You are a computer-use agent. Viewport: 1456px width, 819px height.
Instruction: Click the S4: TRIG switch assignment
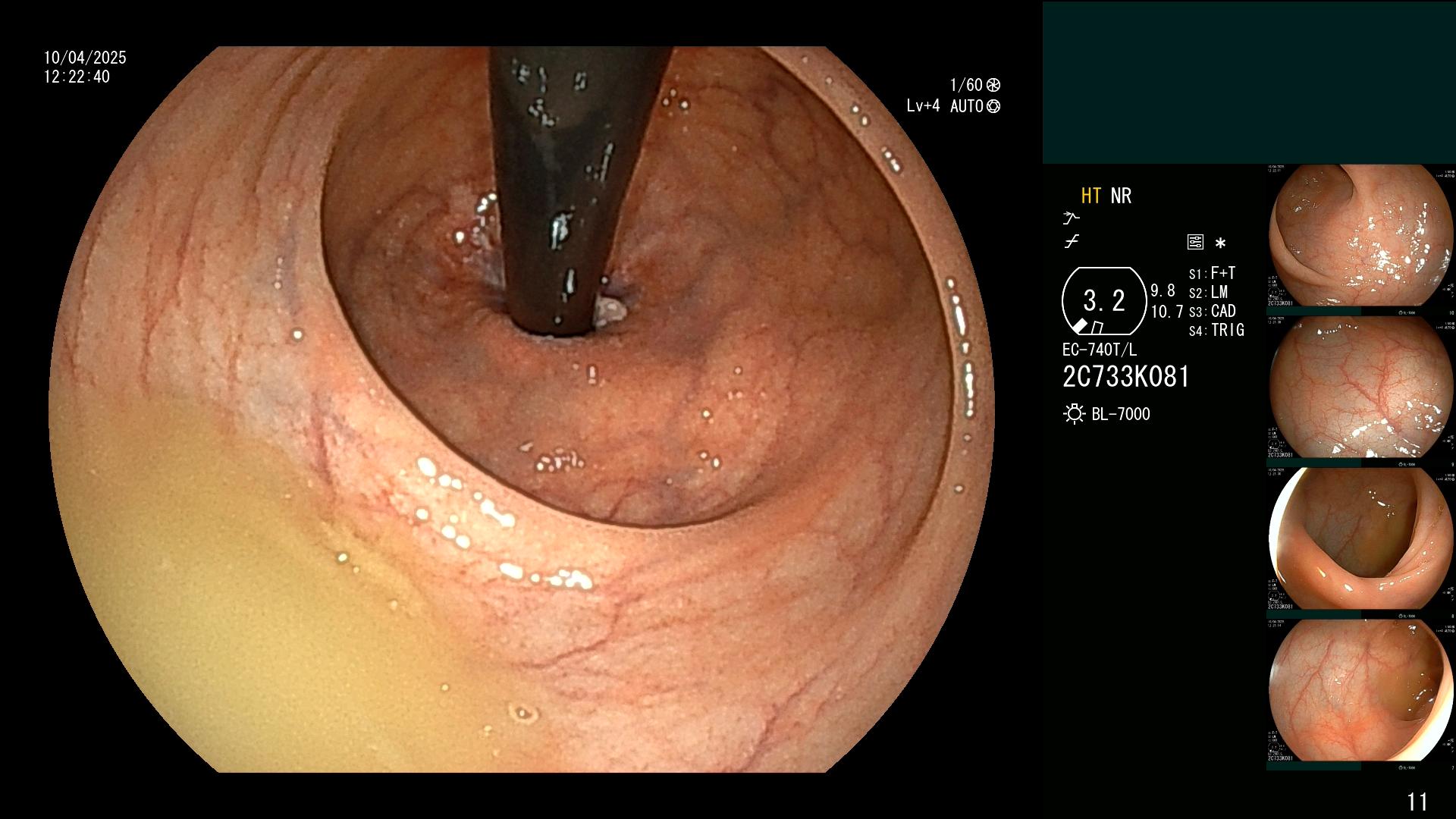click(x=1216, y=331)
